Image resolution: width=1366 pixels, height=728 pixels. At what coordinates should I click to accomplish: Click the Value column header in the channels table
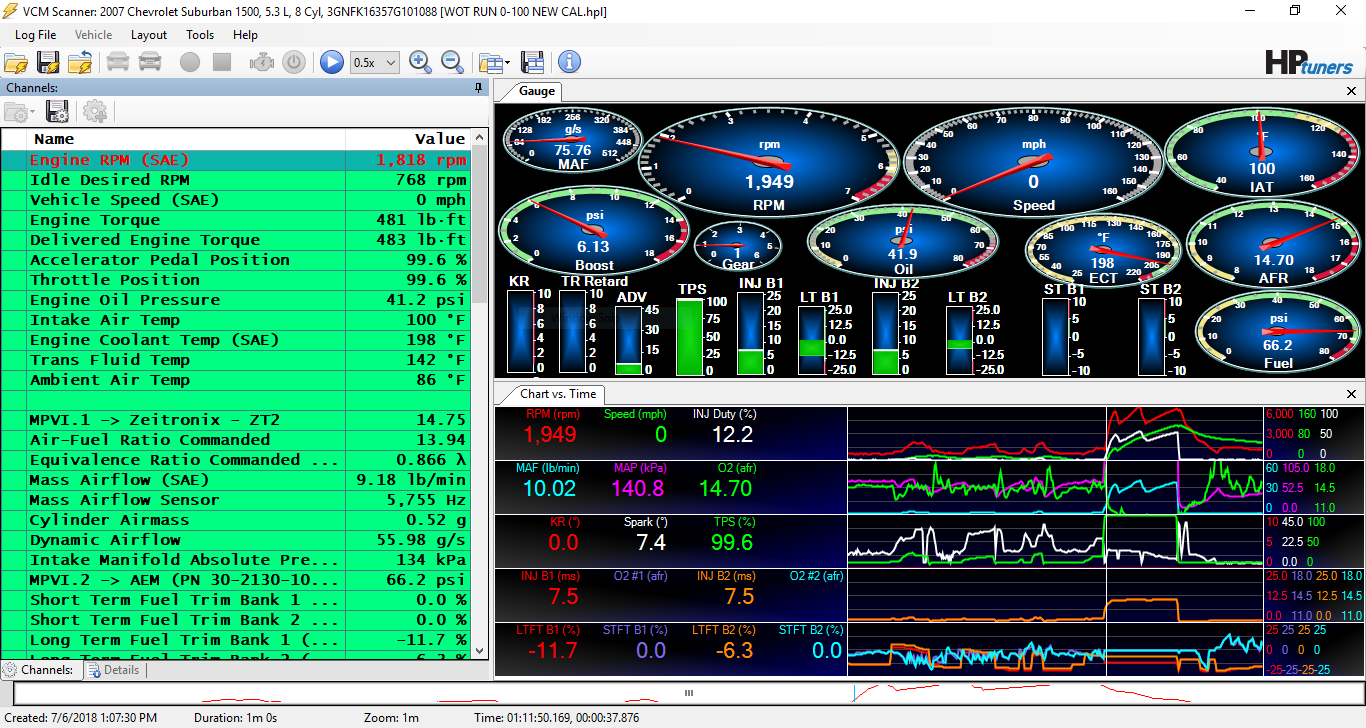(x=407, y=139)
